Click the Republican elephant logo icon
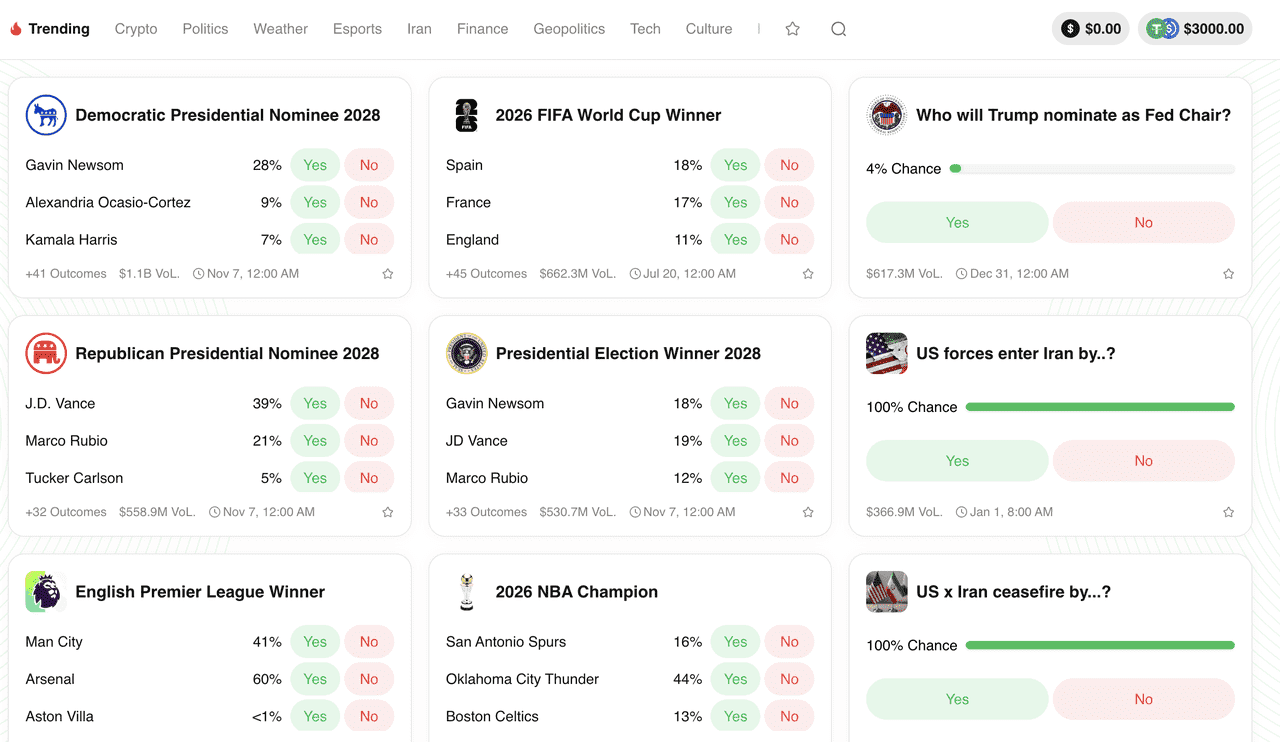 (x=46, y=353)
